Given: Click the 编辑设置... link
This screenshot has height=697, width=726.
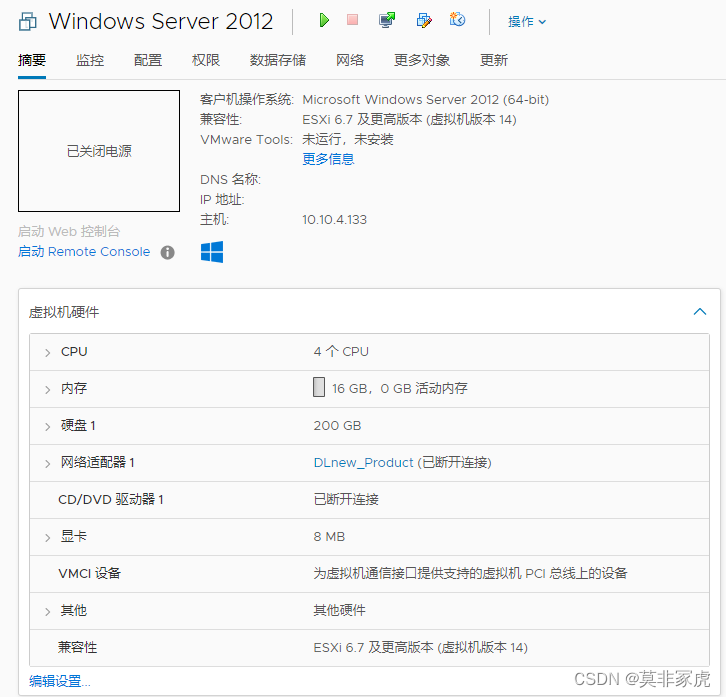Looking at the screenshot, I should tap(60, 681).
